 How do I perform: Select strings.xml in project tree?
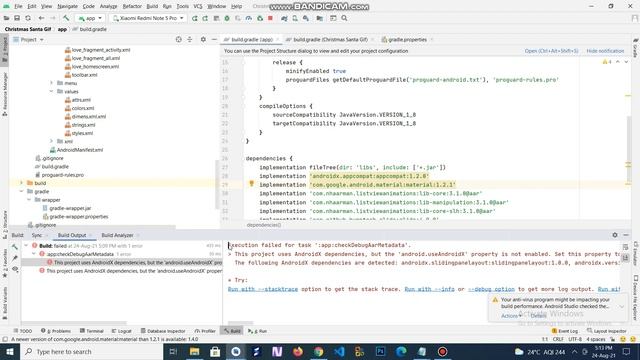click(x=83, y=125)
